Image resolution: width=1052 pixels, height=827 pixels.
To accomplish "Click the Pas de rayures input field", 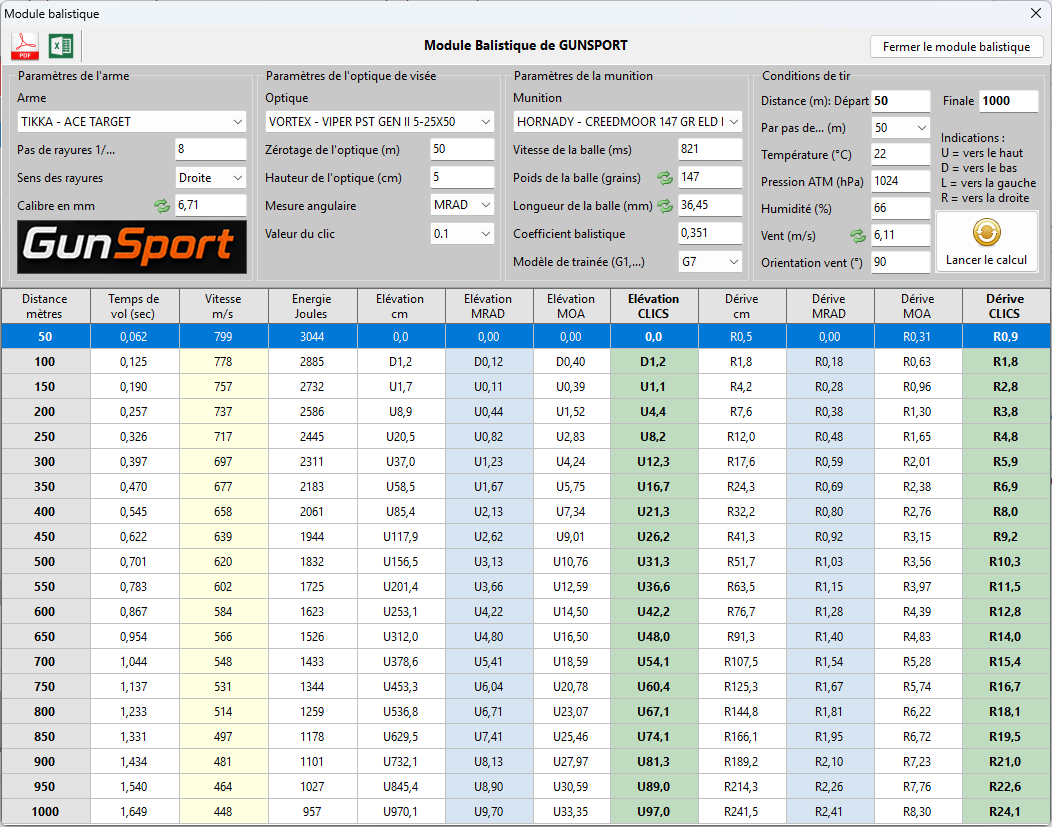I will 210,149.
